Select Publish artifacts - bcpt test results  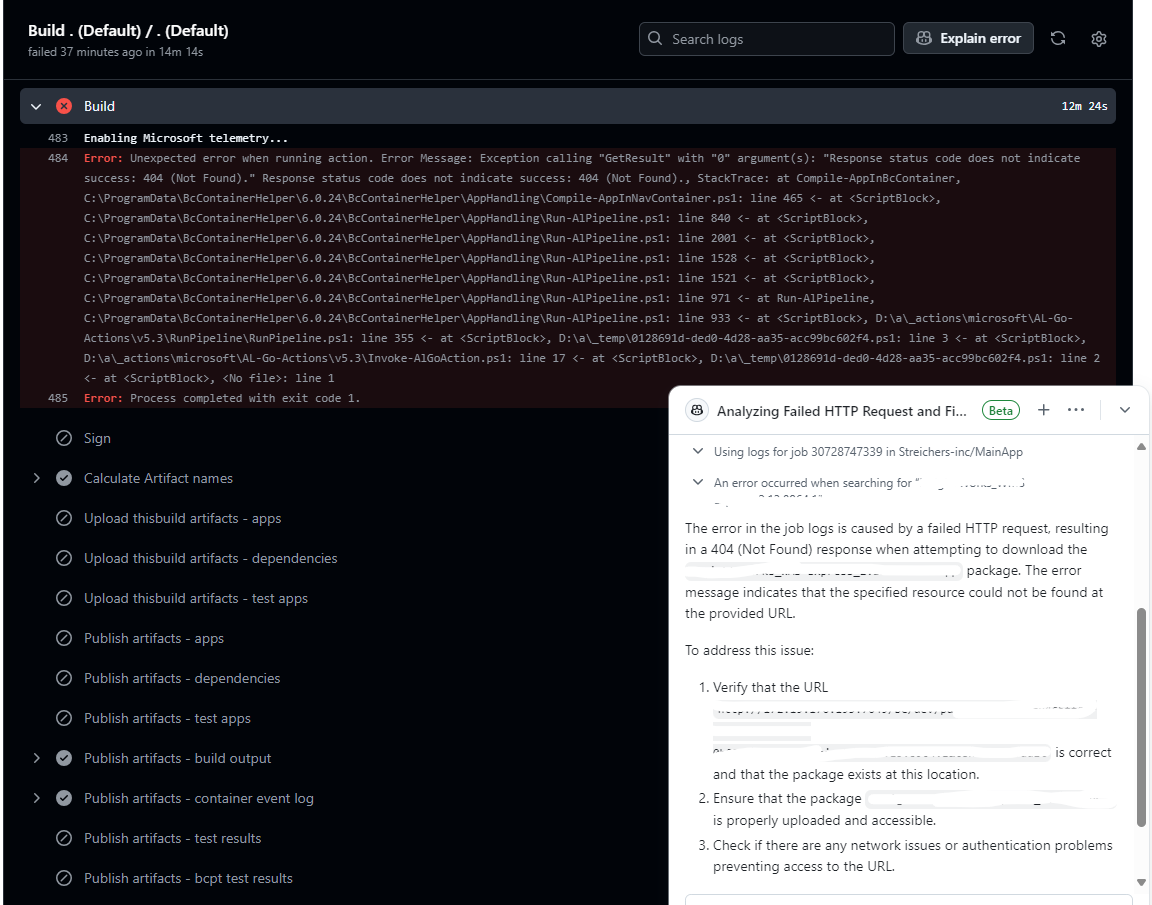tap(188, 879)
